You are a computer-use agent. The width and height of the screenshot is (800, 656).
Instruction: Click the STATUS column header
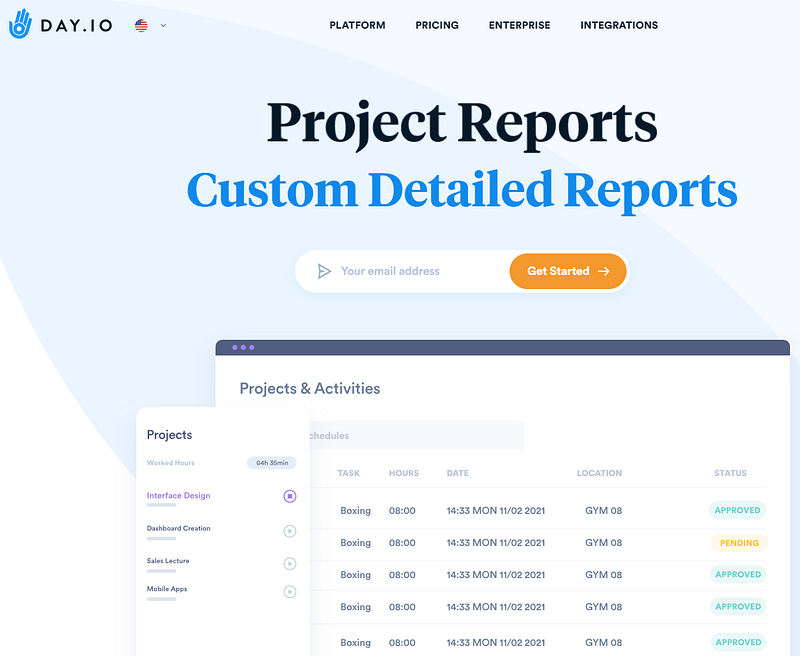click(730, 473)
